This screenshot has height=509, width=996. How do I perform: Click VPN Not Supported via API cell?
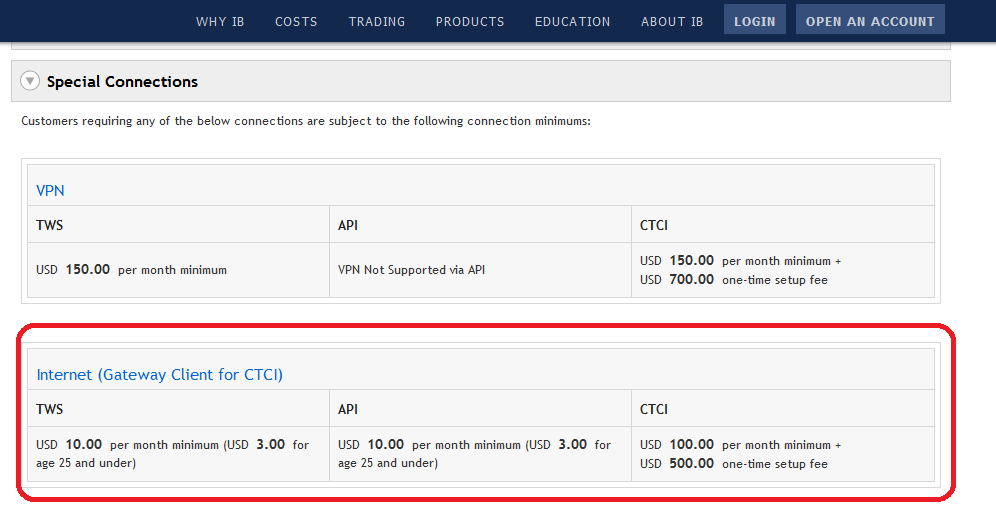[411, 270]
